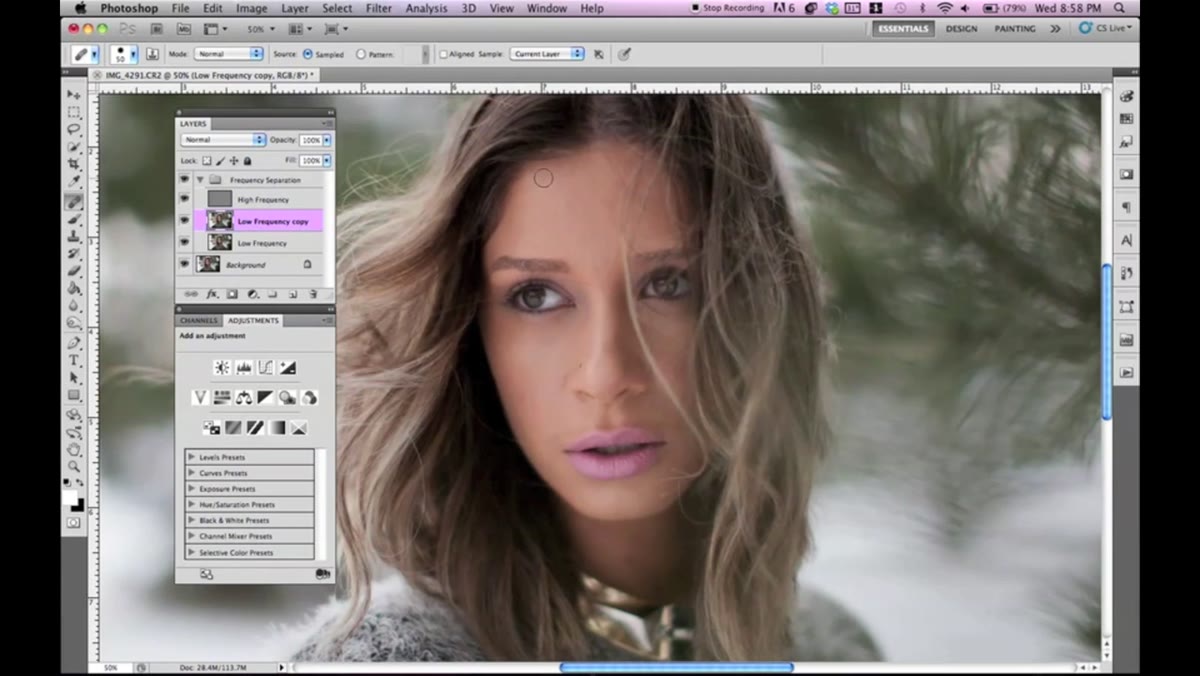Open Launch Bridge icon in application bar
The height and width of the screenshot is (676, 1200).
[155, 29]
